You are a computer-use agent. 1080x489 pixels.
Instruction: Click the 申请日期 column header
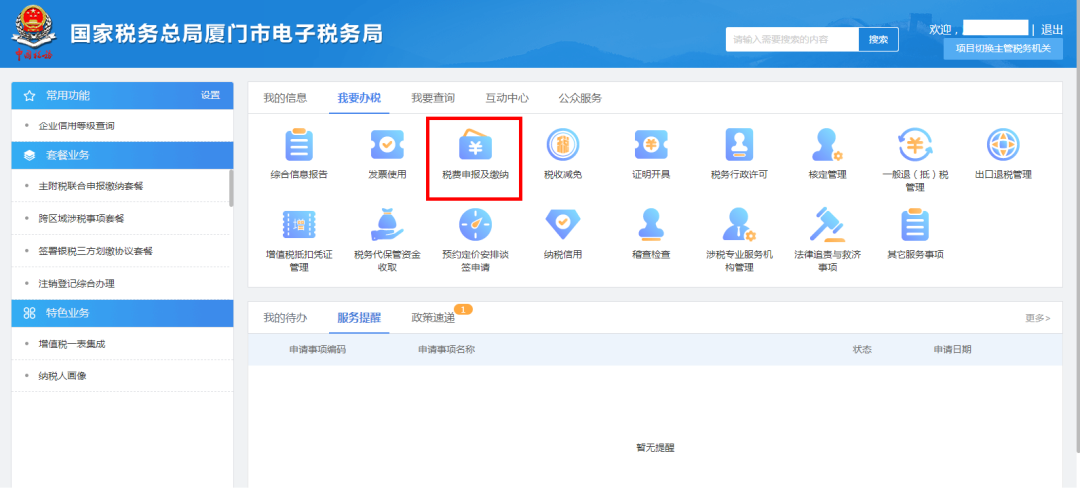(953, 349)
